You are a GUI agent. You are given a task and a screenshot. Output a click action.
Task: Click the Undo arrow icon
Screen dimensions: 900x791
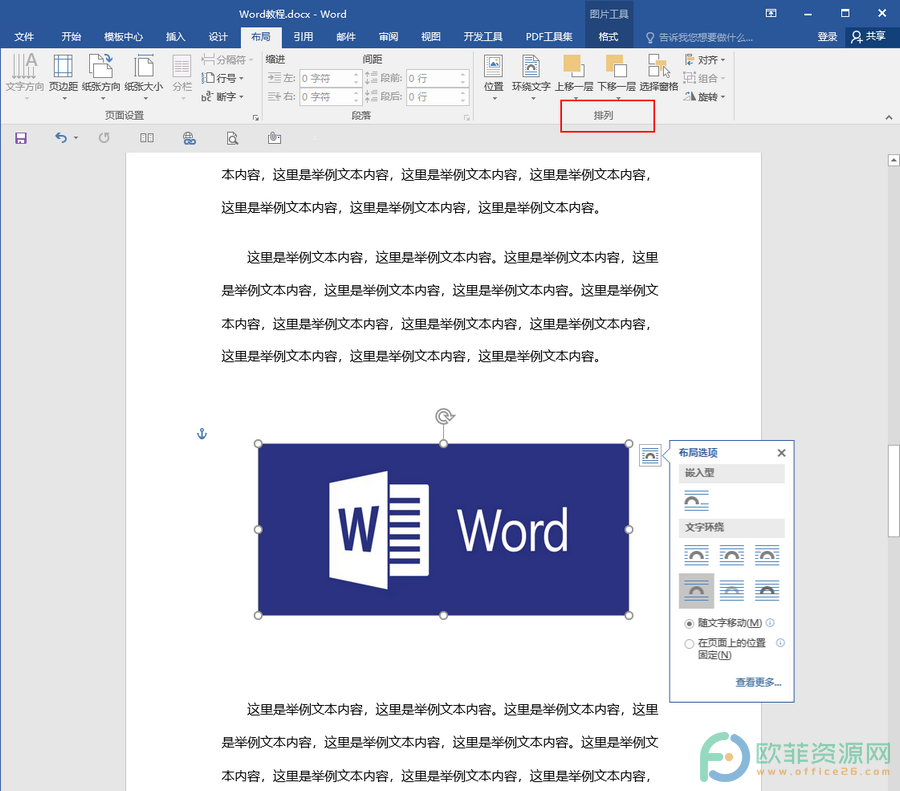(x=61, y=138)
